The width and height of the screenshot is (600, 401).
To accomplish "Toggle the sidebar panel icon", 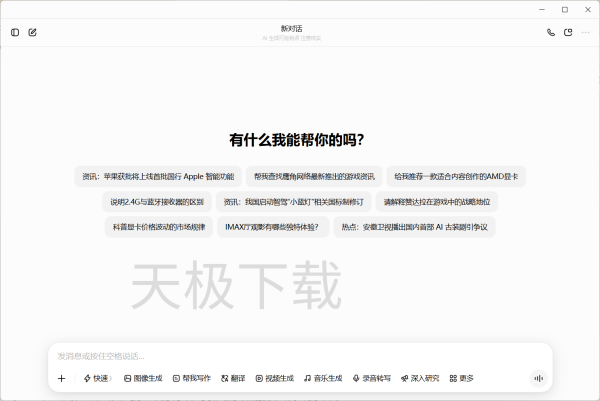I will tap(15, 33).
